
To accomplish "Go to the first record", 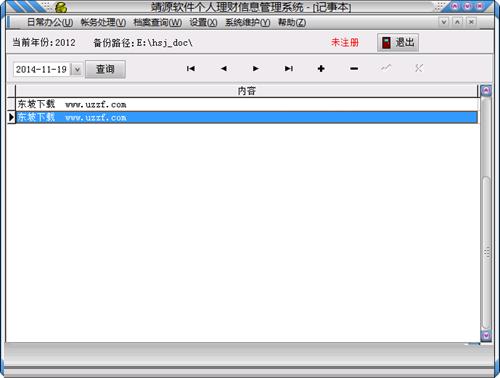I will coord(191,69).
